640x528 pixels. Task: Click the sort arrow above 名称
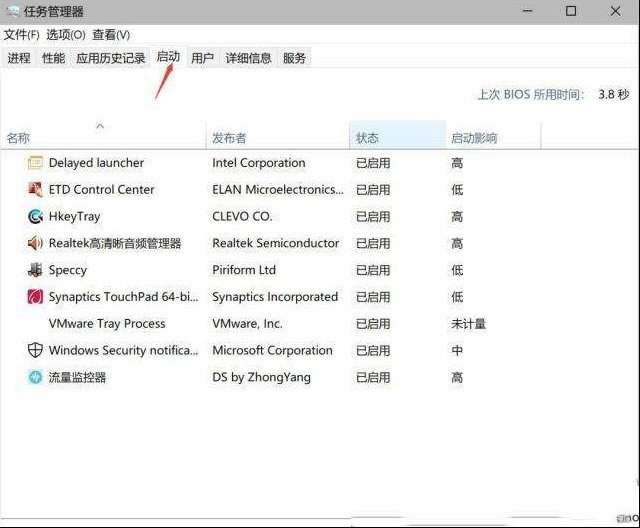coord(100,126)
